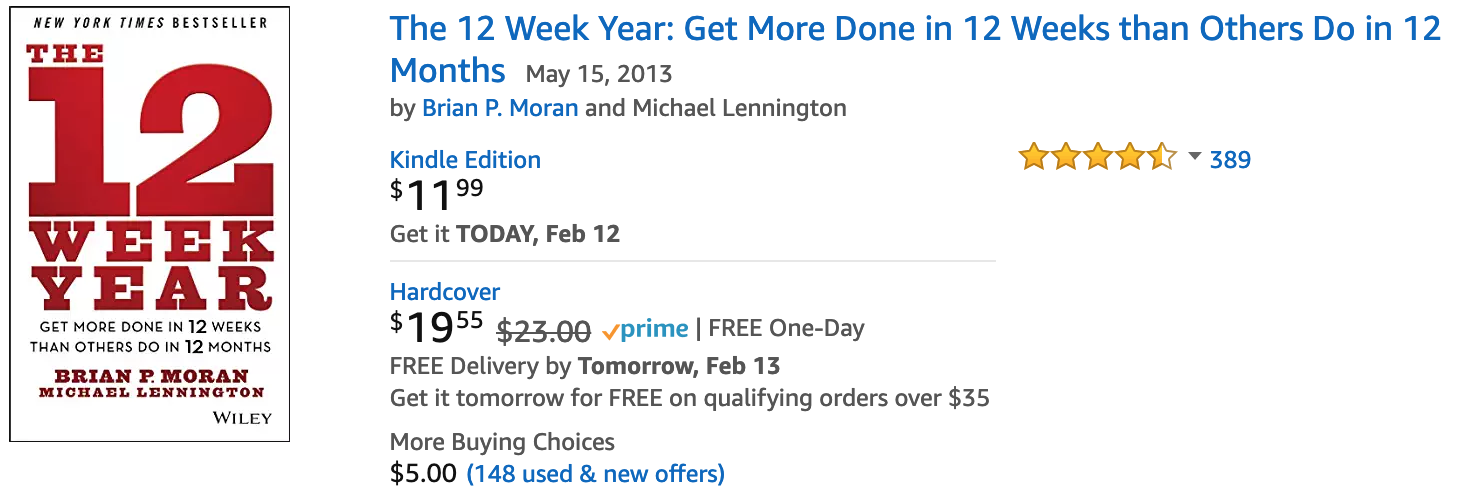Click the FREE One-Day shipping label
Image resolution: width=1460 pixels, height=492 pixels.
coord(787,328)
